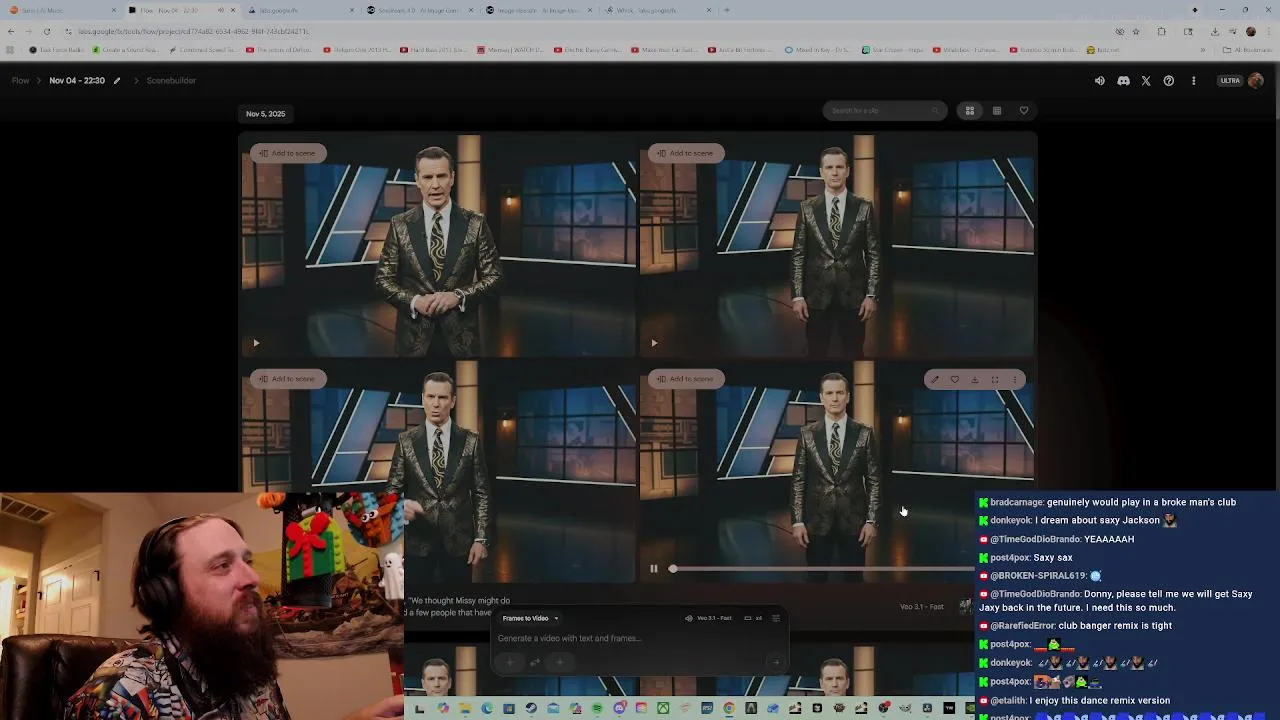
Task: Change the x4 output count setting
Action: click(x=753, y=618)
